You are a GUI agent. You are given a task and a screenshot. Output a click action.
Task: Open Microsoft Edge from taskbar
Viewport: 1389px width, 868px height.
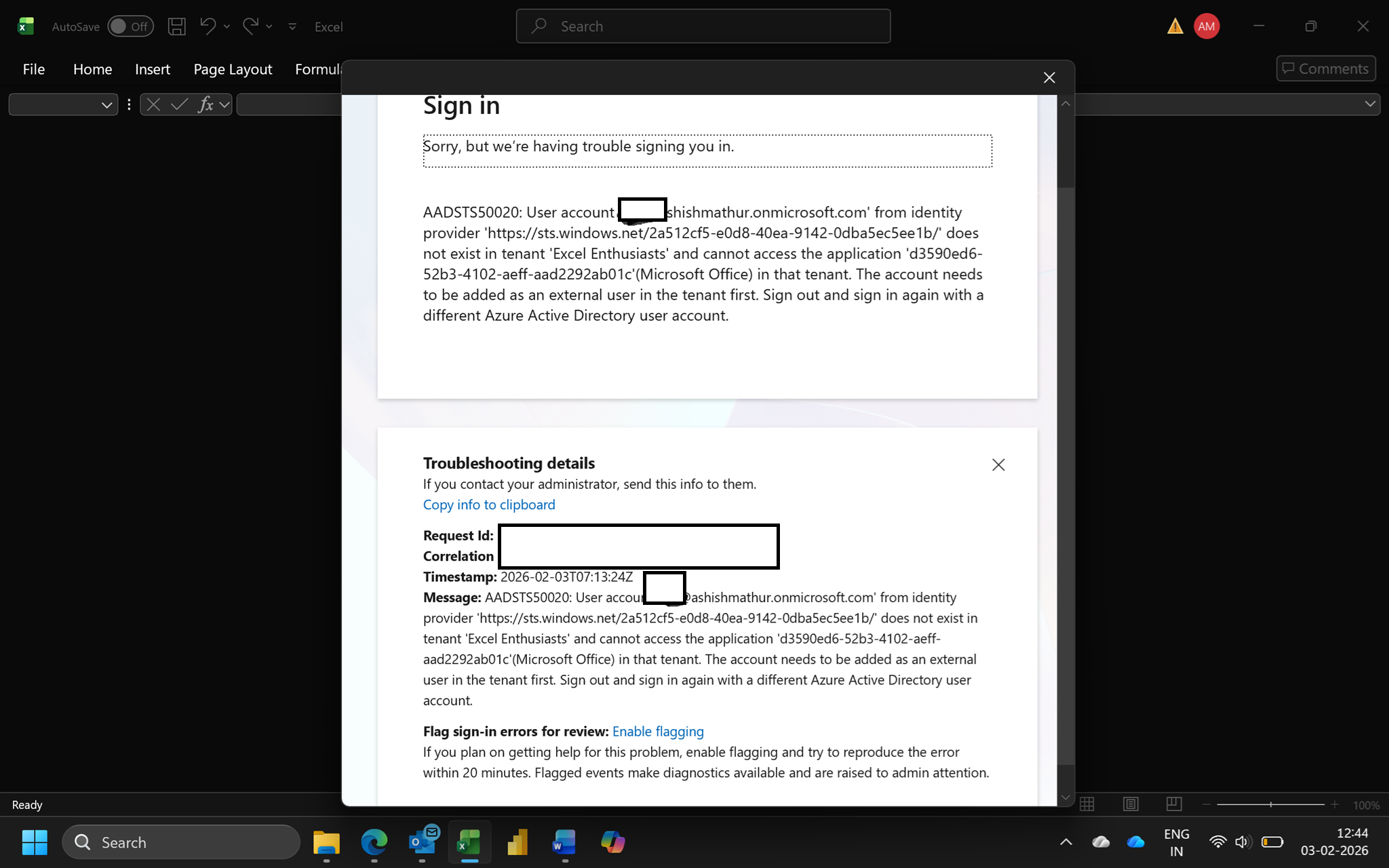(x=374, y=842)
